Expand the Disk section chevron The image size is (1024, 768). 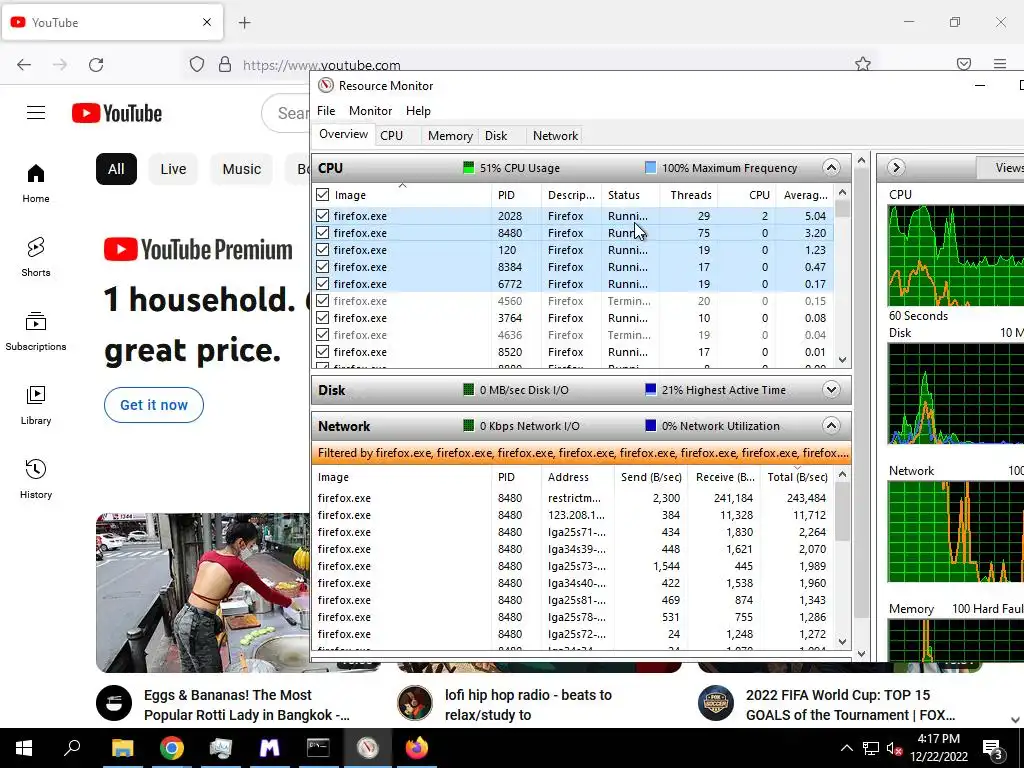point(831,390)
